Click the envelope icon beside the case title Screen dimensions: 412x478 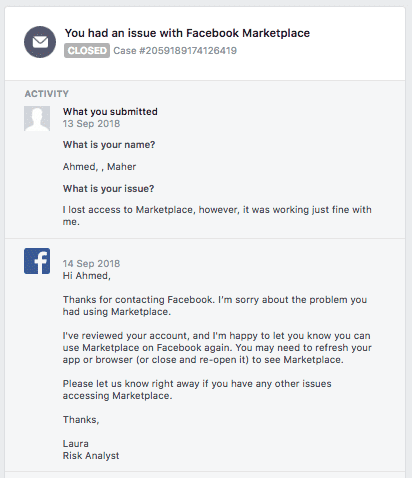tap(40, 42)
